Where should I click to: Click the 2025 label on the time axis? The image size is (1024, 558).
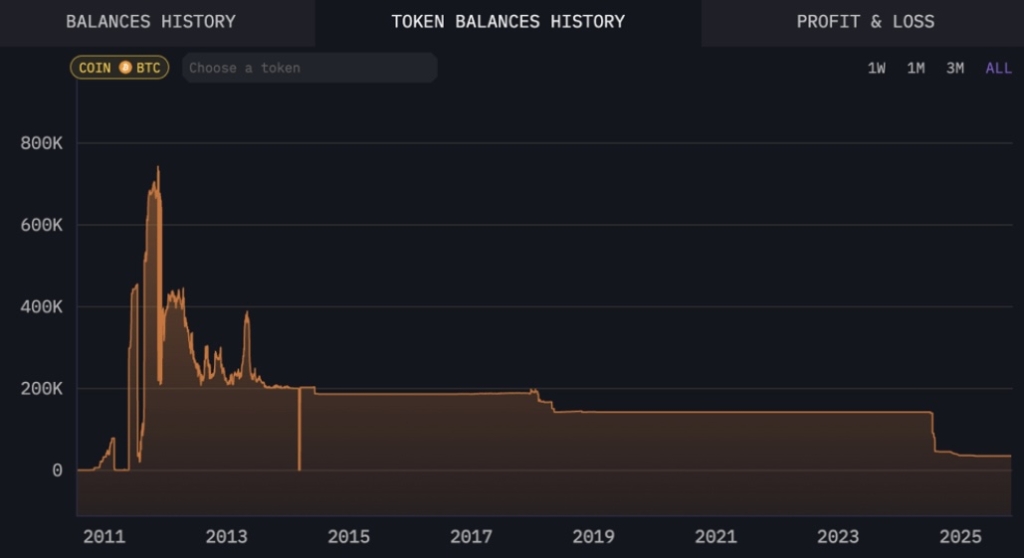click(960, 537)
